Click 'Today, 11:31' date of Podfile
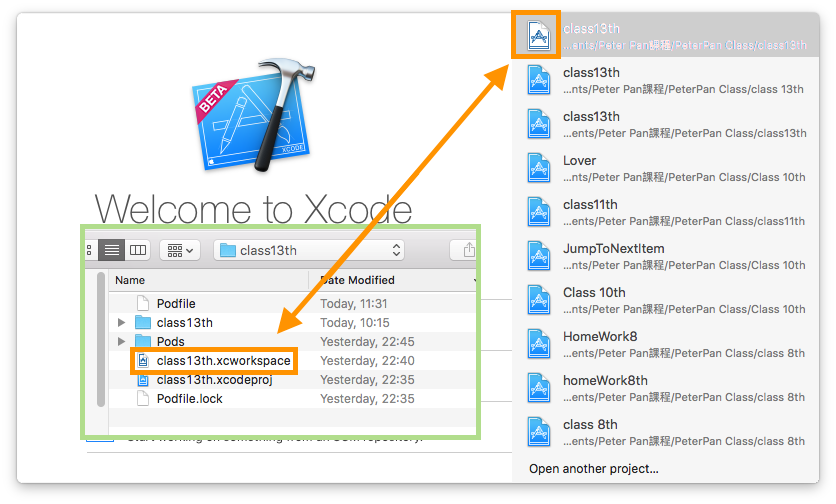 pyautogui.click(x=353, y=303)
